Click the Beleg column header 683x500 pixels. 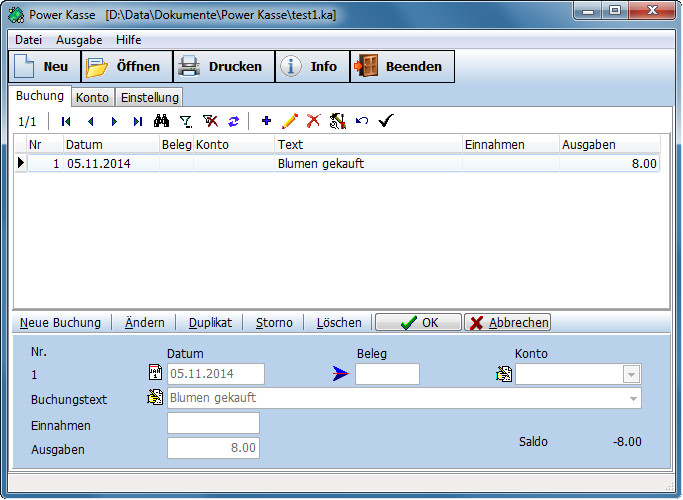[x=176, y=145]
